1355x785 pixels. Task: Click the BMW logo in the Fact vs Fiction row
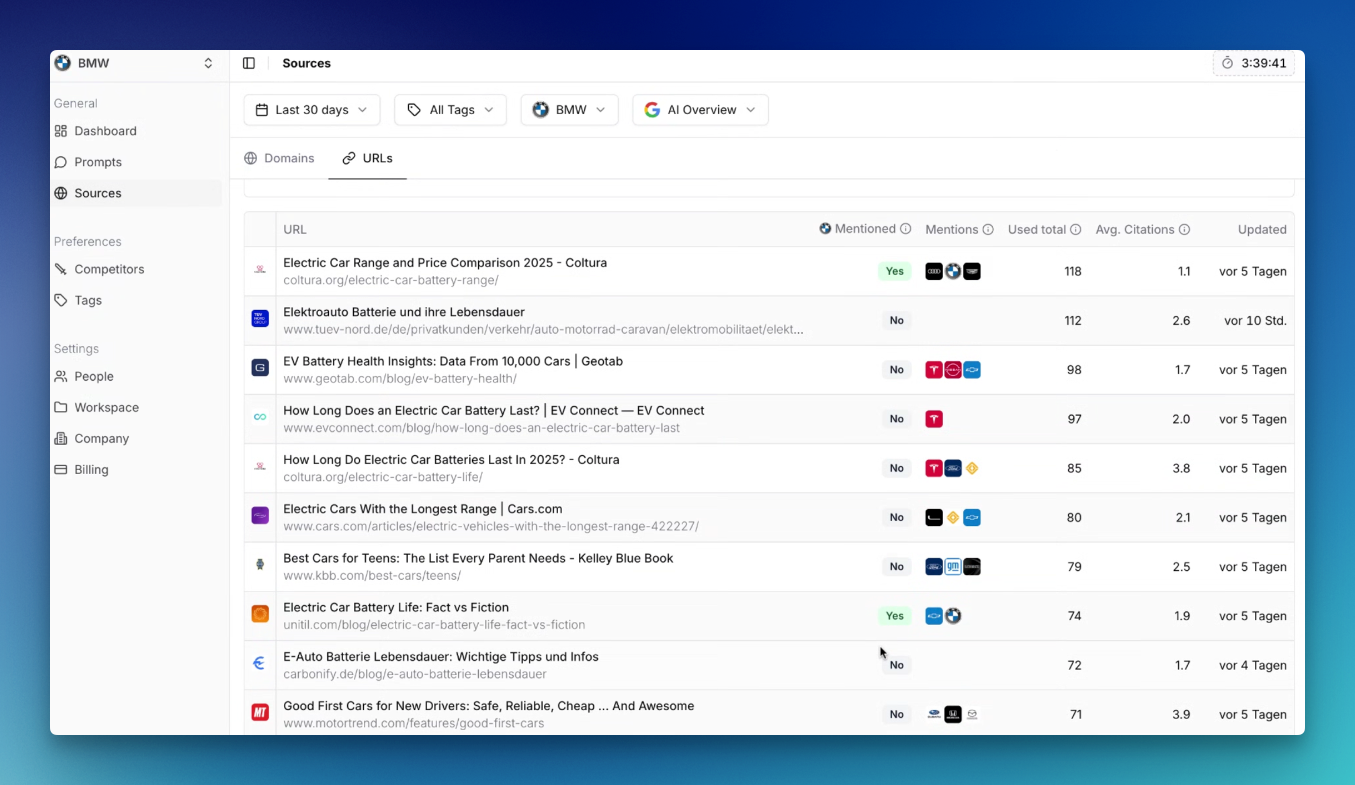pyautogui.click(x=953, y=616)
